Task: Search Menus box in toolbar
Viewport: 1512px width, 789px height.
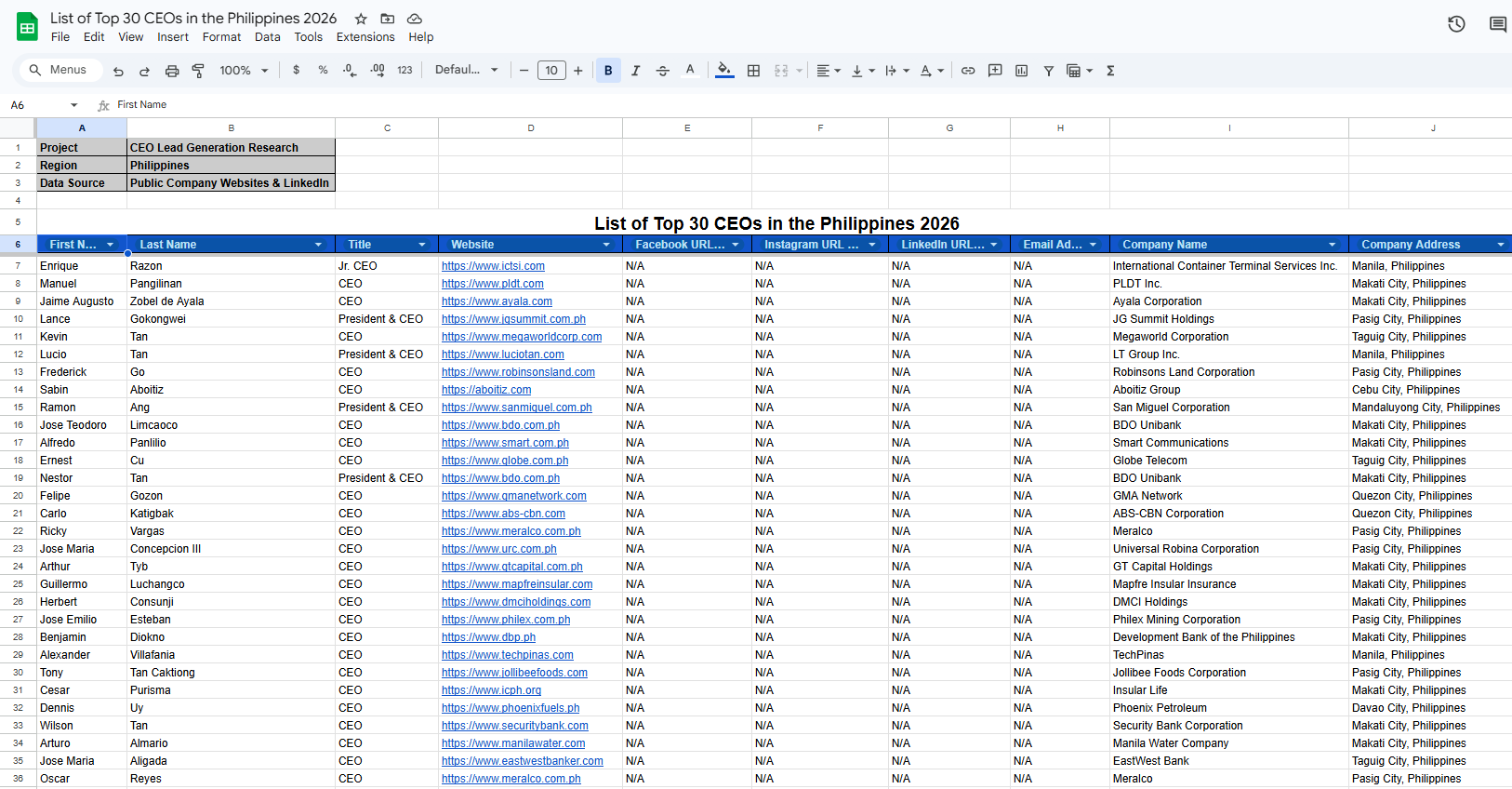Action: coord(60,70)
